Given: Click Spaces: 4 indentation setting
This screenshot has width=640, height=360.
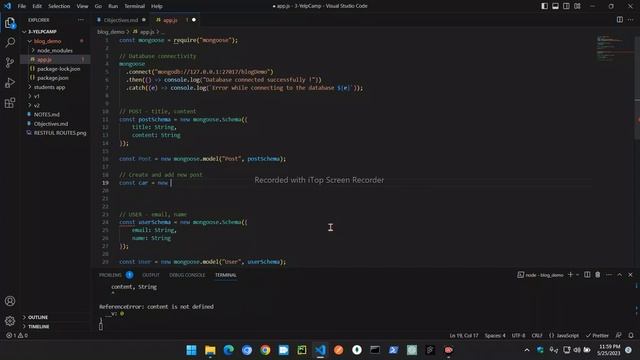Looking at the screenshot, I should coord(495,335).
